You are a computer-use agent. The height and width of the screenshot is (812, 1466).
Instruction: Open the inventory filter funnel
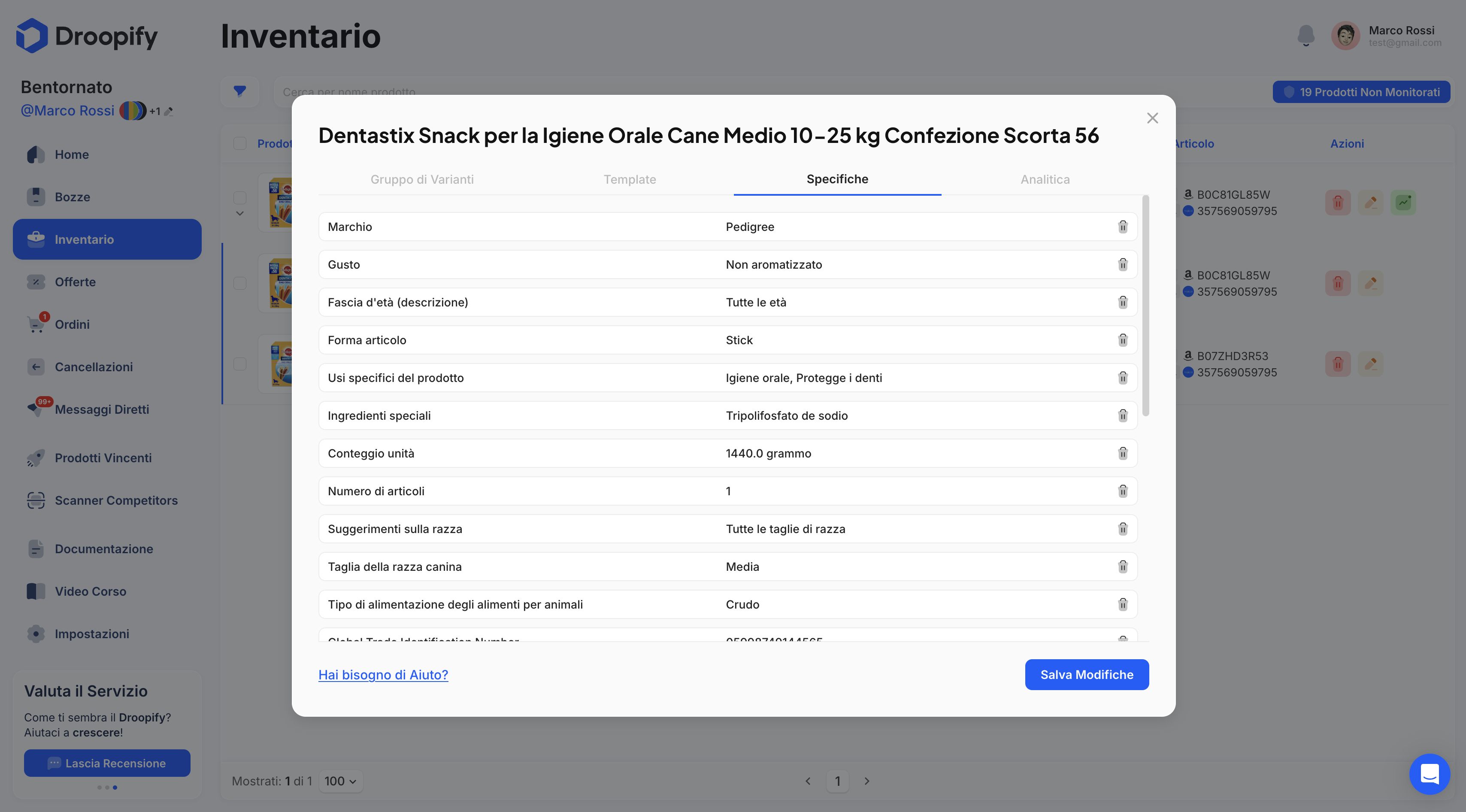click(239, 91)
